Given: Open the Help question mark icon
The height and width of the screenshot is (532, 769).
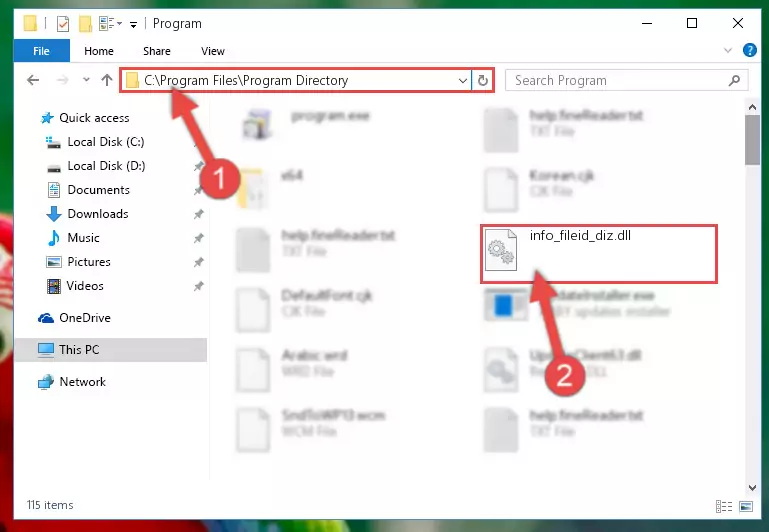Looking at the screenshot, I should (x=749, y=50).
